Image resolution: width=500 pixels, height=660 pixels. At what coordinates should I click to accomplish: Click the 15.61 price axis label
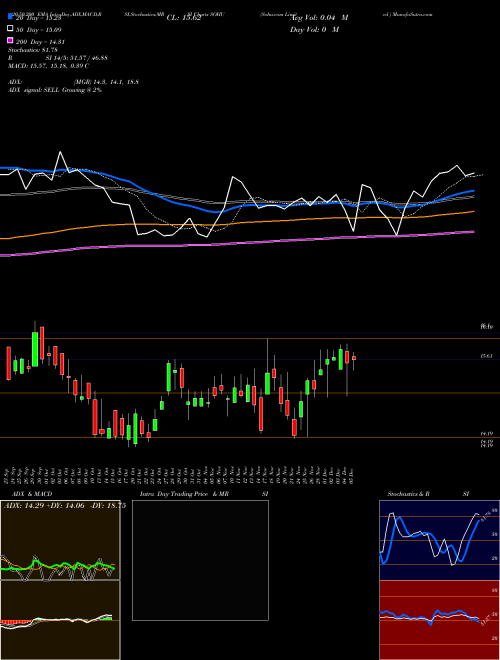tap(487, 356)
